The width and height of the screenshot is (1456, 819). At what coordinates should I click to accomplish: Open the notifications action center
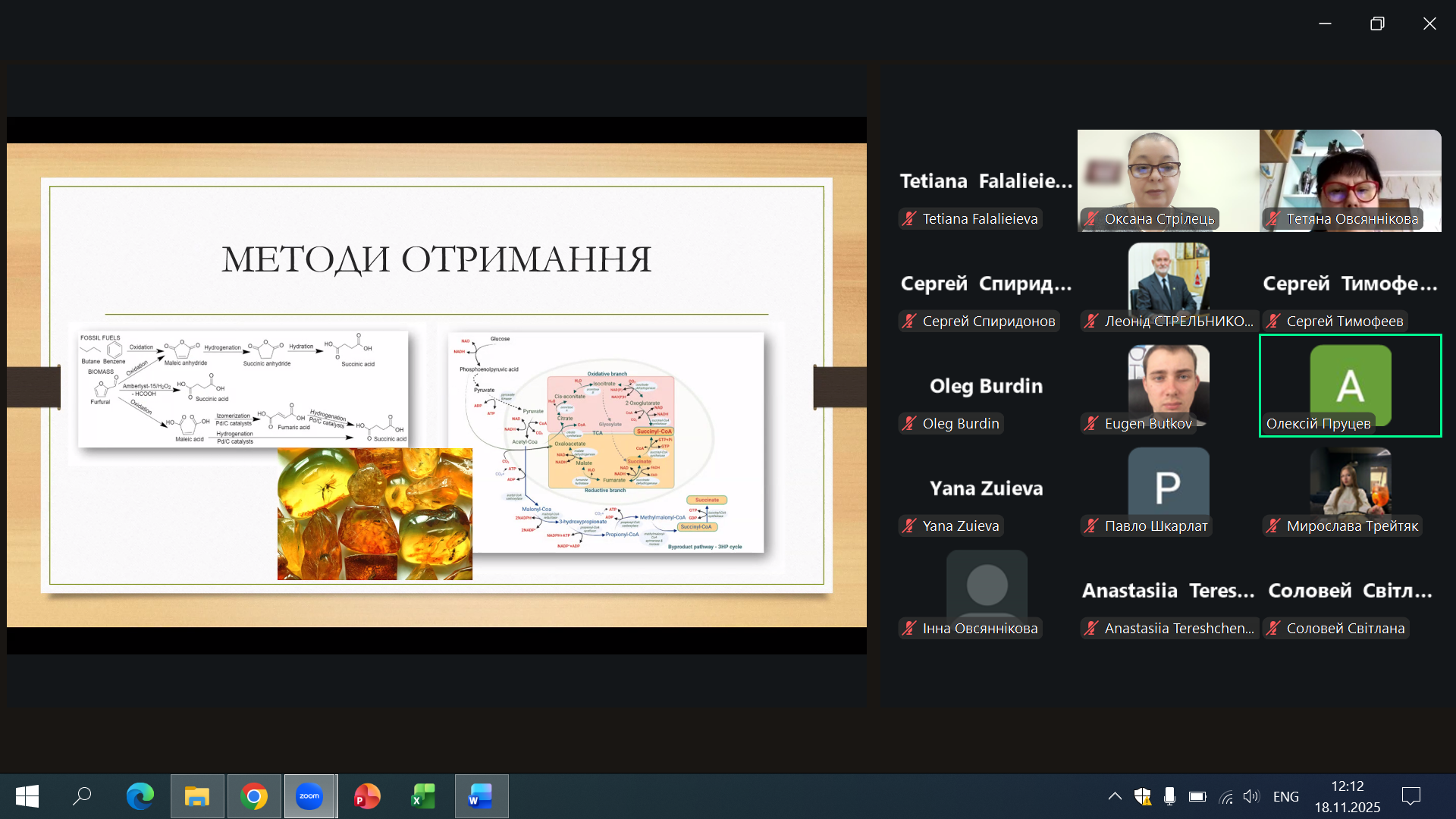coord(1411,796)
